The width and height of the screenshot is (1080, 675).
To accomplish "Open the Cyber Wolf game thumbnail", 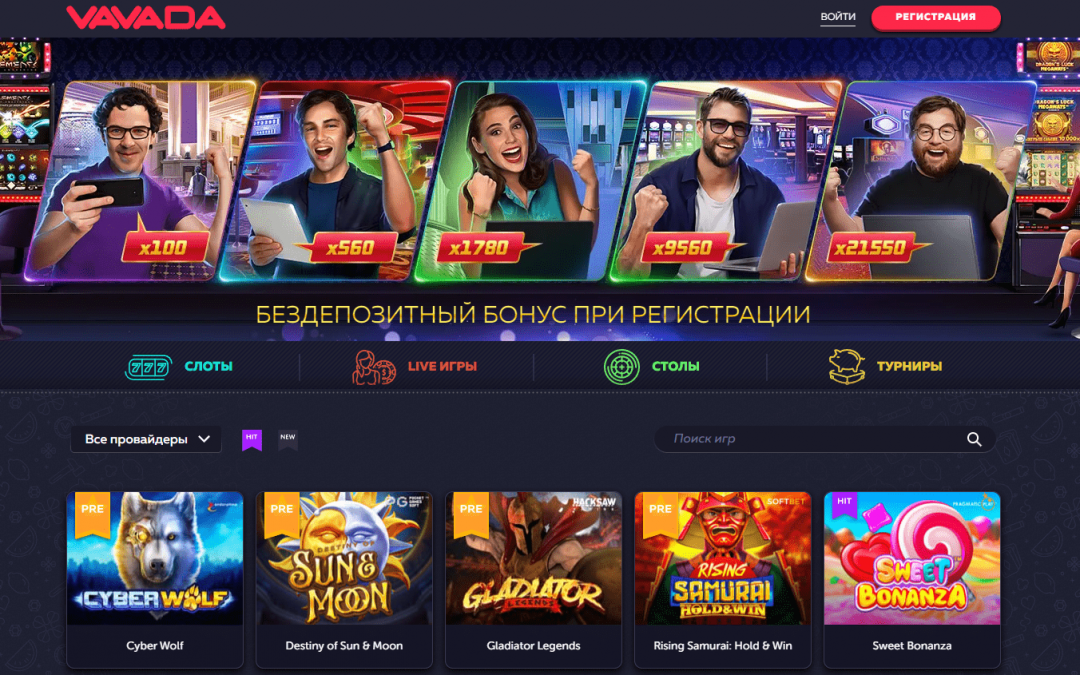I will 155,559.
